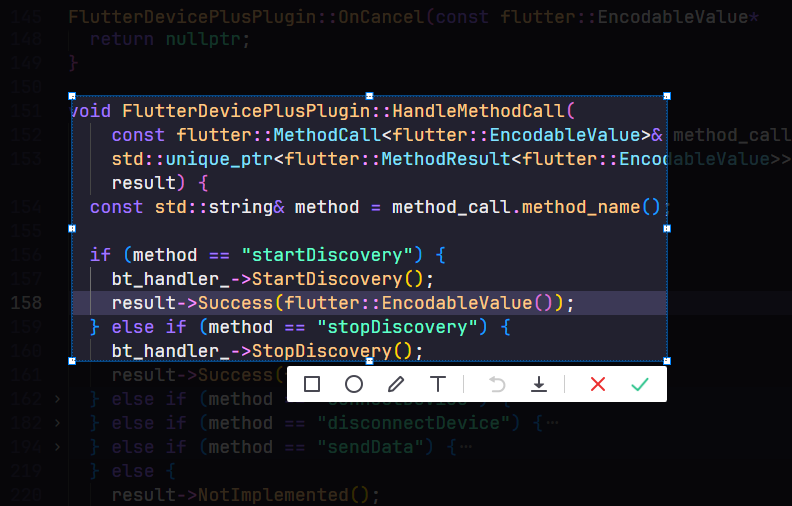Unfold the "sendData" branch chevron
792x506 pixels.
[57, 447]
